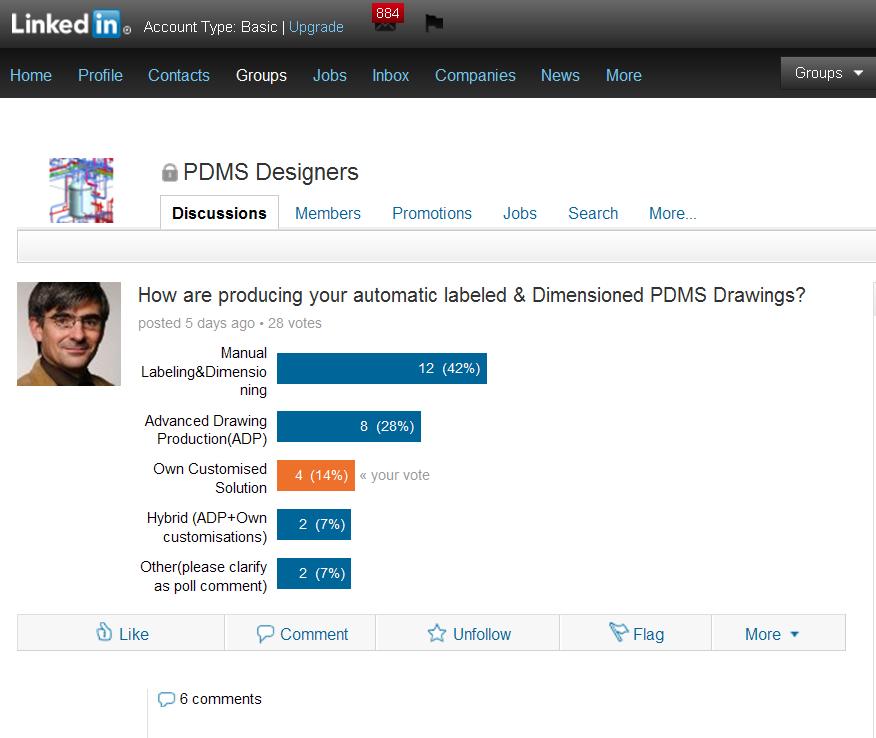Switch to the Discussions tab
Screen dimensions: 876x738
[x=219, y=213]
